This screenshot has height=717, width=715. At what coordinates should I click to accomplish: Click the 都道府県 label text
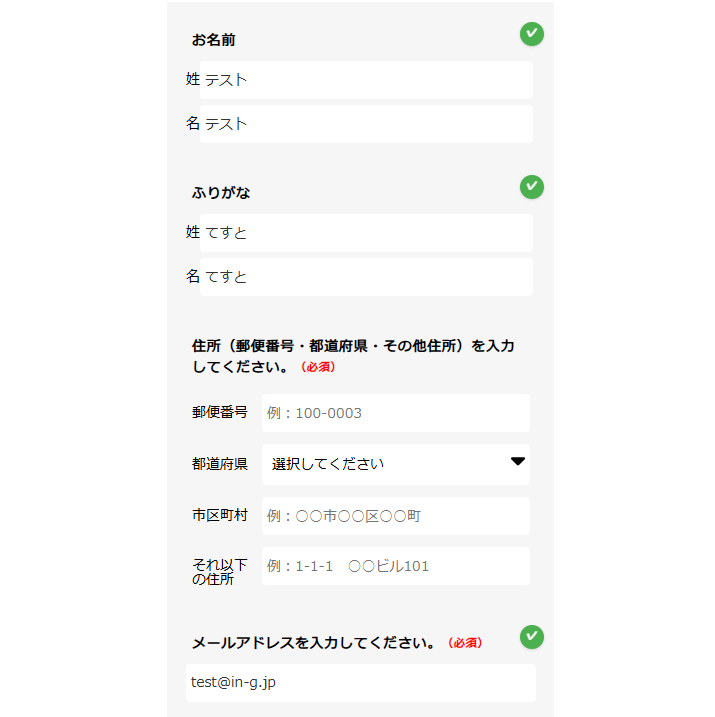tap(220, 464)
